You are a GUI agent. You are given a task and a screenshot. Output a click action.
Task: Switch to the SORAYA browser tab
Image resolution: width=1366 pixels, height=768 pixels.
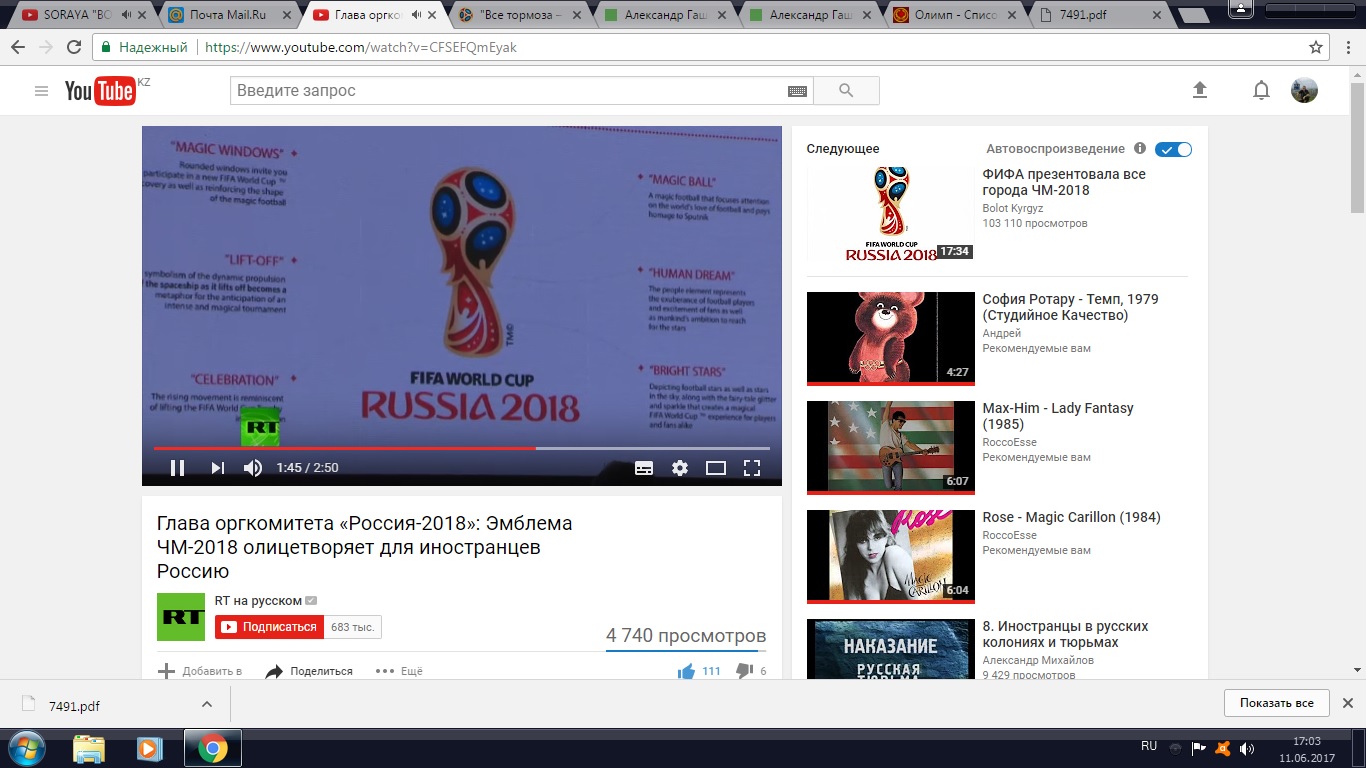83,15
